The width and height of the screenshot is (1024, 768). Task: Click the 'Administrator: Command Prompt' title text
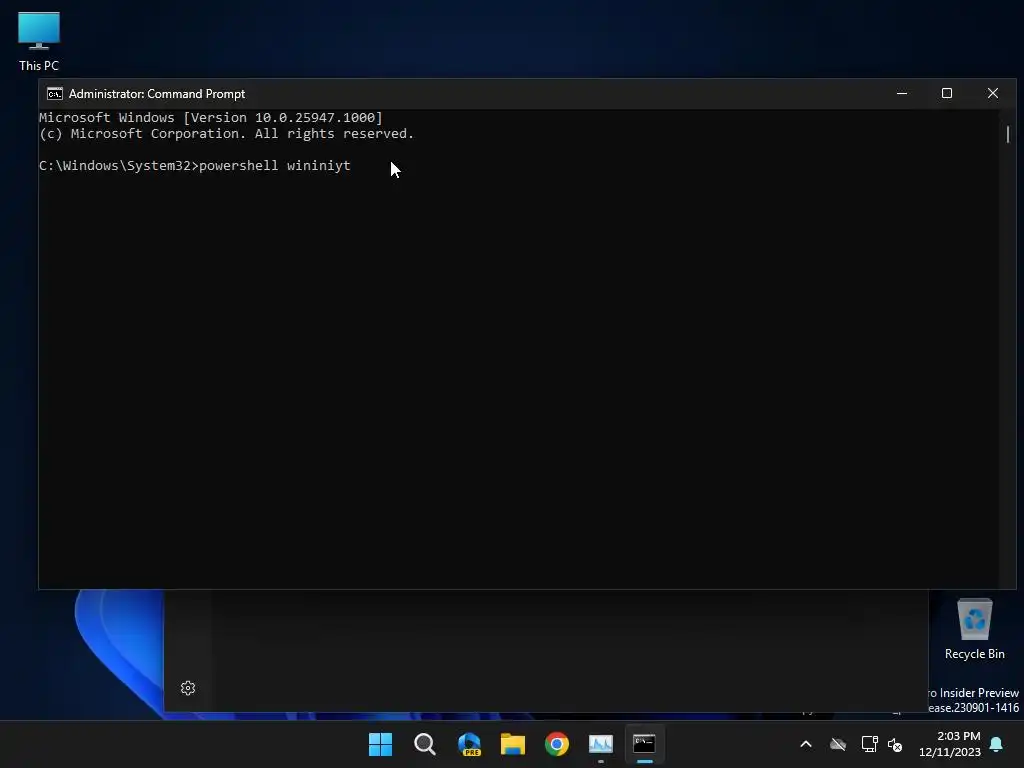click(157, 94)
